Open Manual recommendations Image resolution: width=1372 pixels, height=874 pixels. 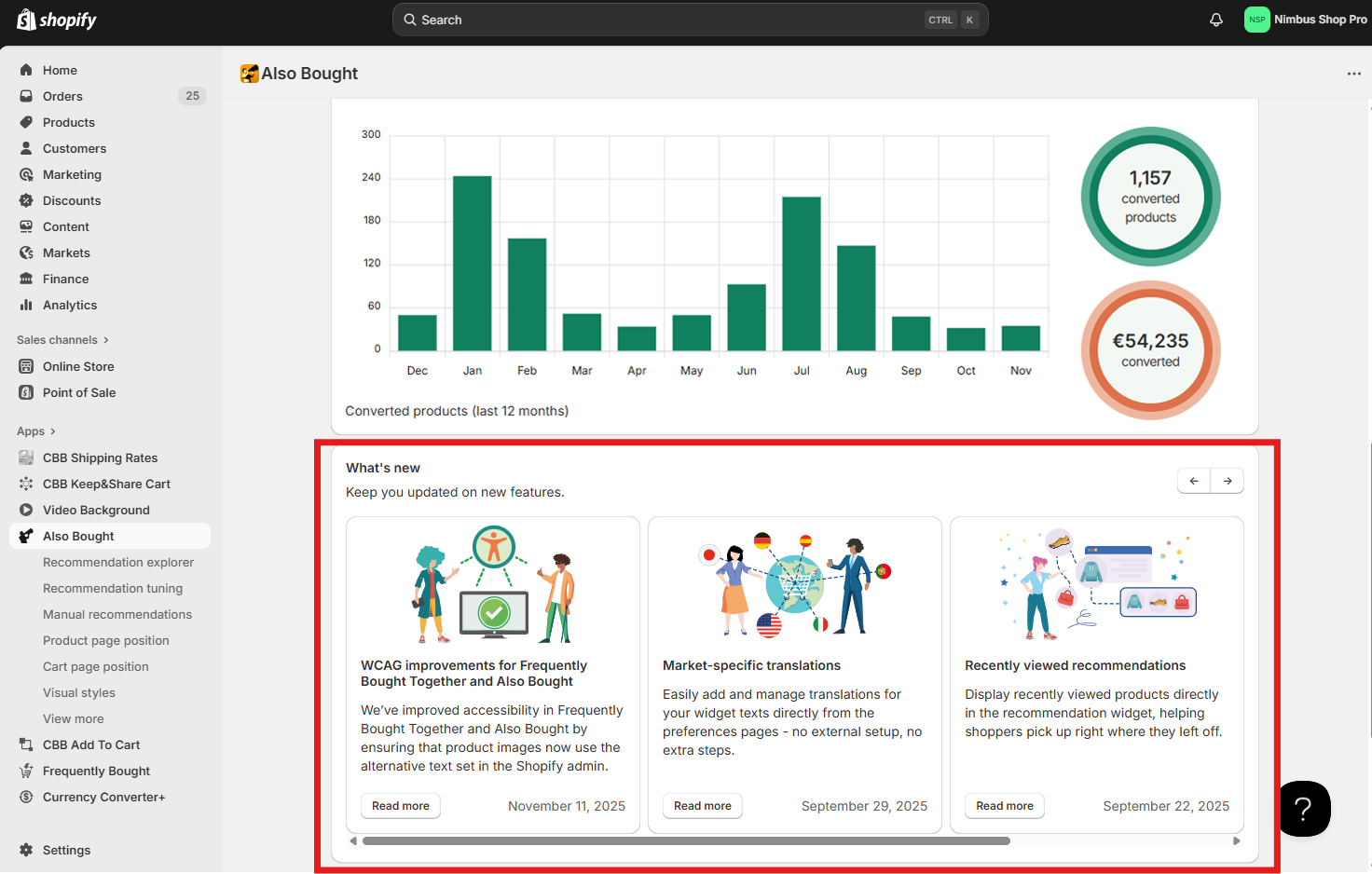117,614
